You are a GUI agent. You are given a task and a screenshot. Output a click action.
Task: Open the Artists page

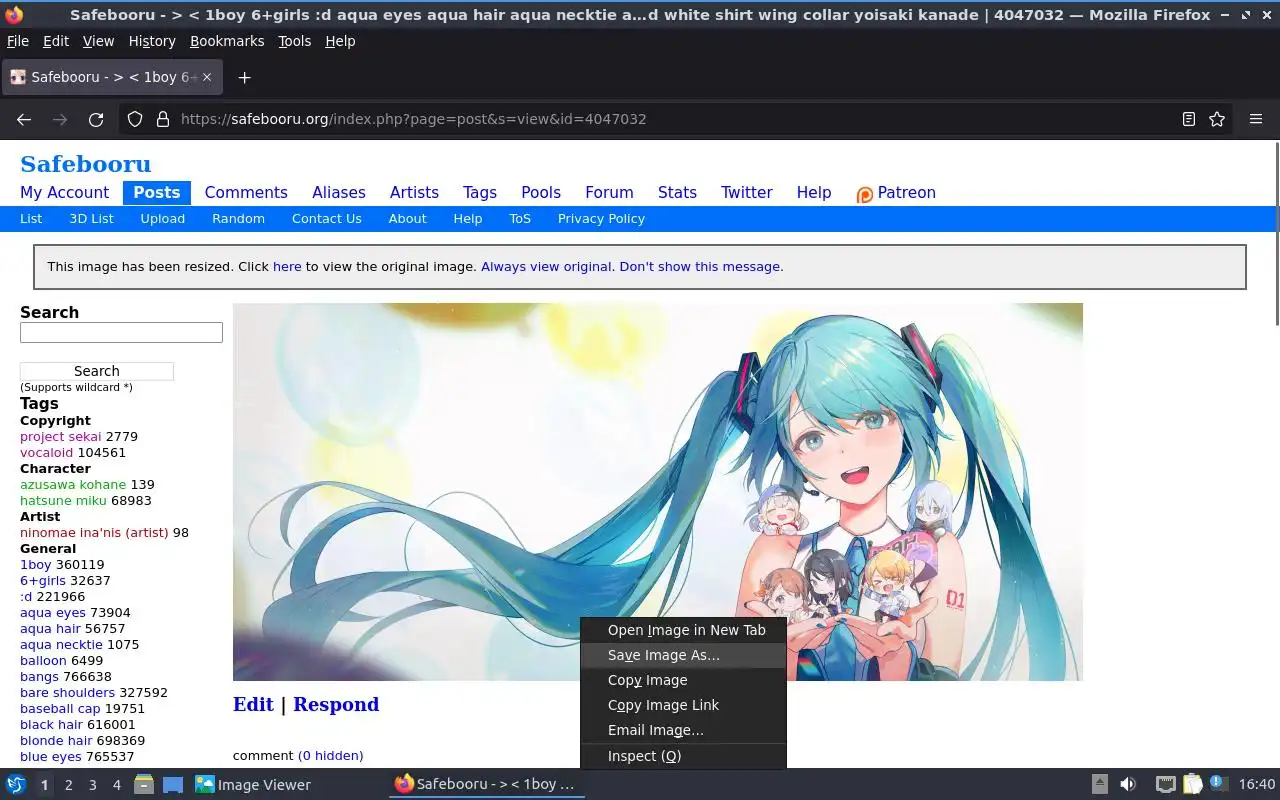[414, 193]
